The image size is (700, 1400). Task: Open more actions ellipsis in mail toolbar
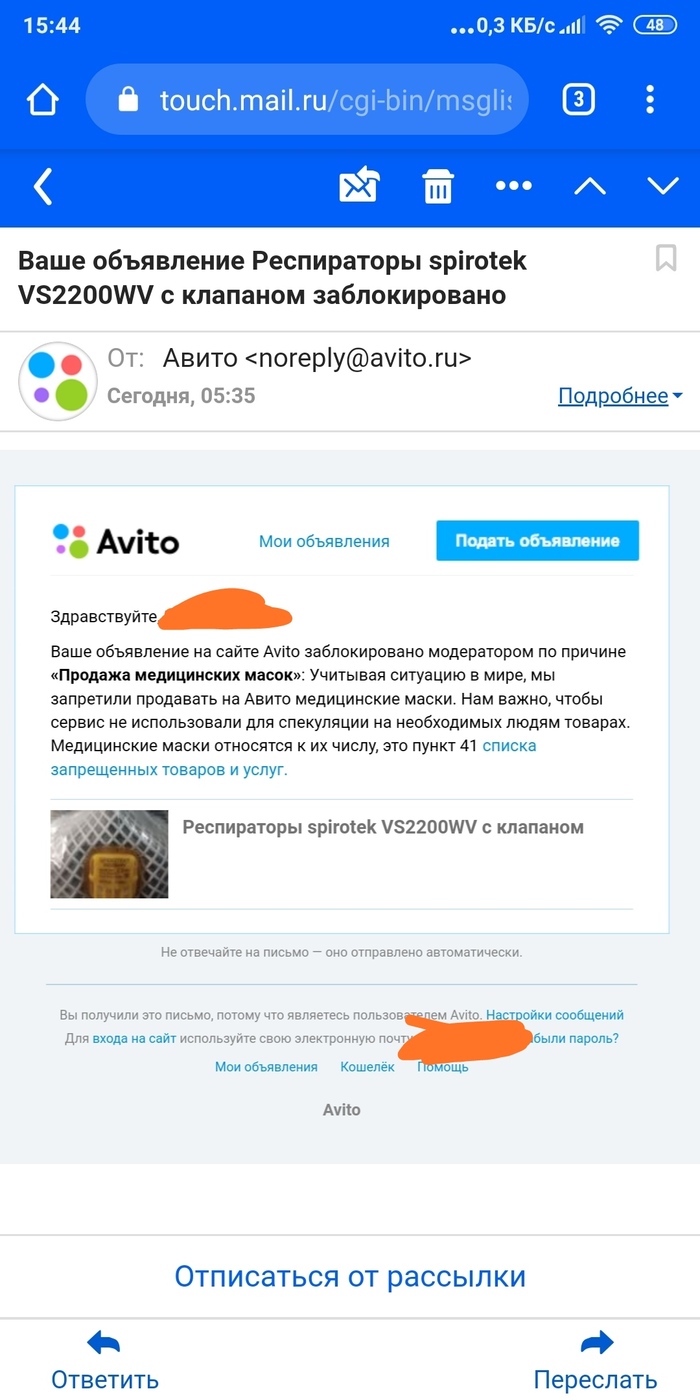pyautogui.click(x=514, y=186)
